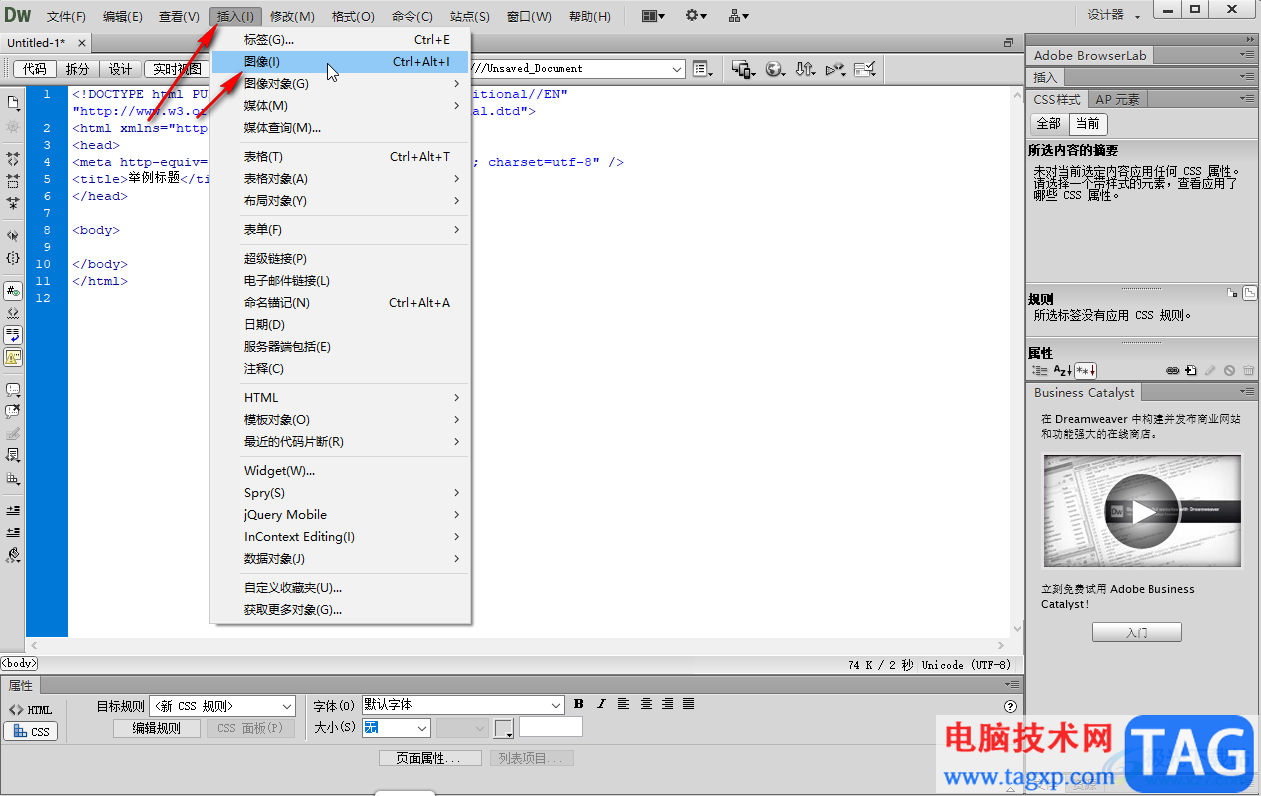Click Italic icon in Properties panel
This screenshot has height=796, width=1261.
click(x=601, y=705)
